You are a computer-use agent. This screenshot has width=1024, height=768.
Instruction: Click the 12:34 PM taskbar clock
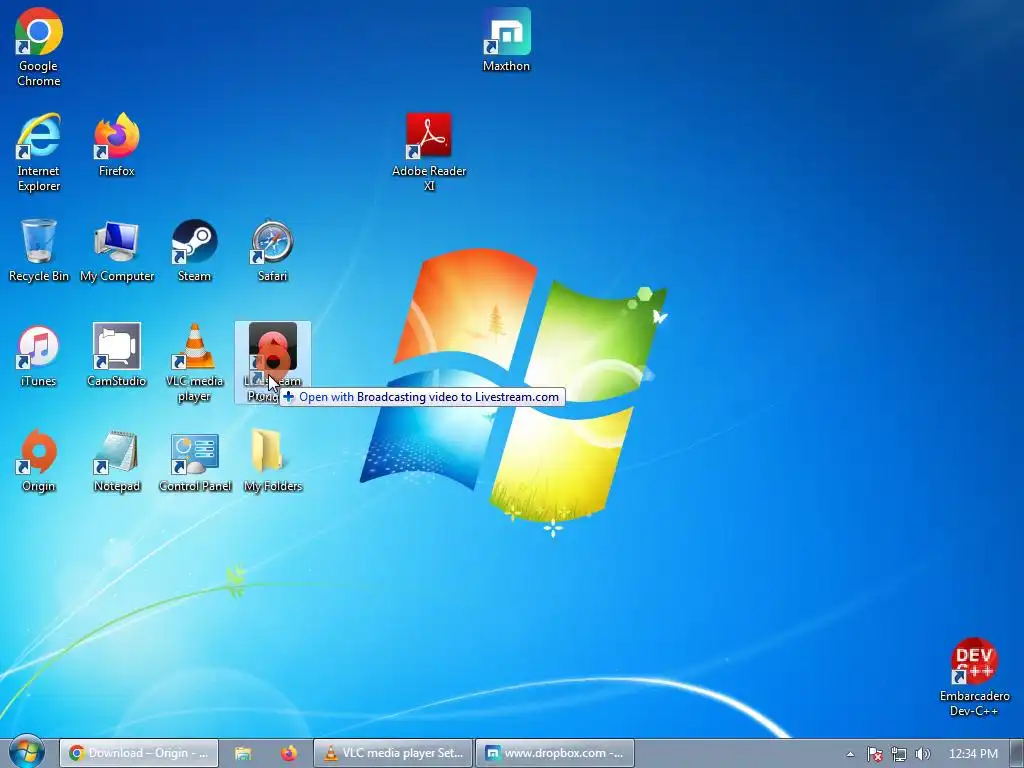coord(972,754)
